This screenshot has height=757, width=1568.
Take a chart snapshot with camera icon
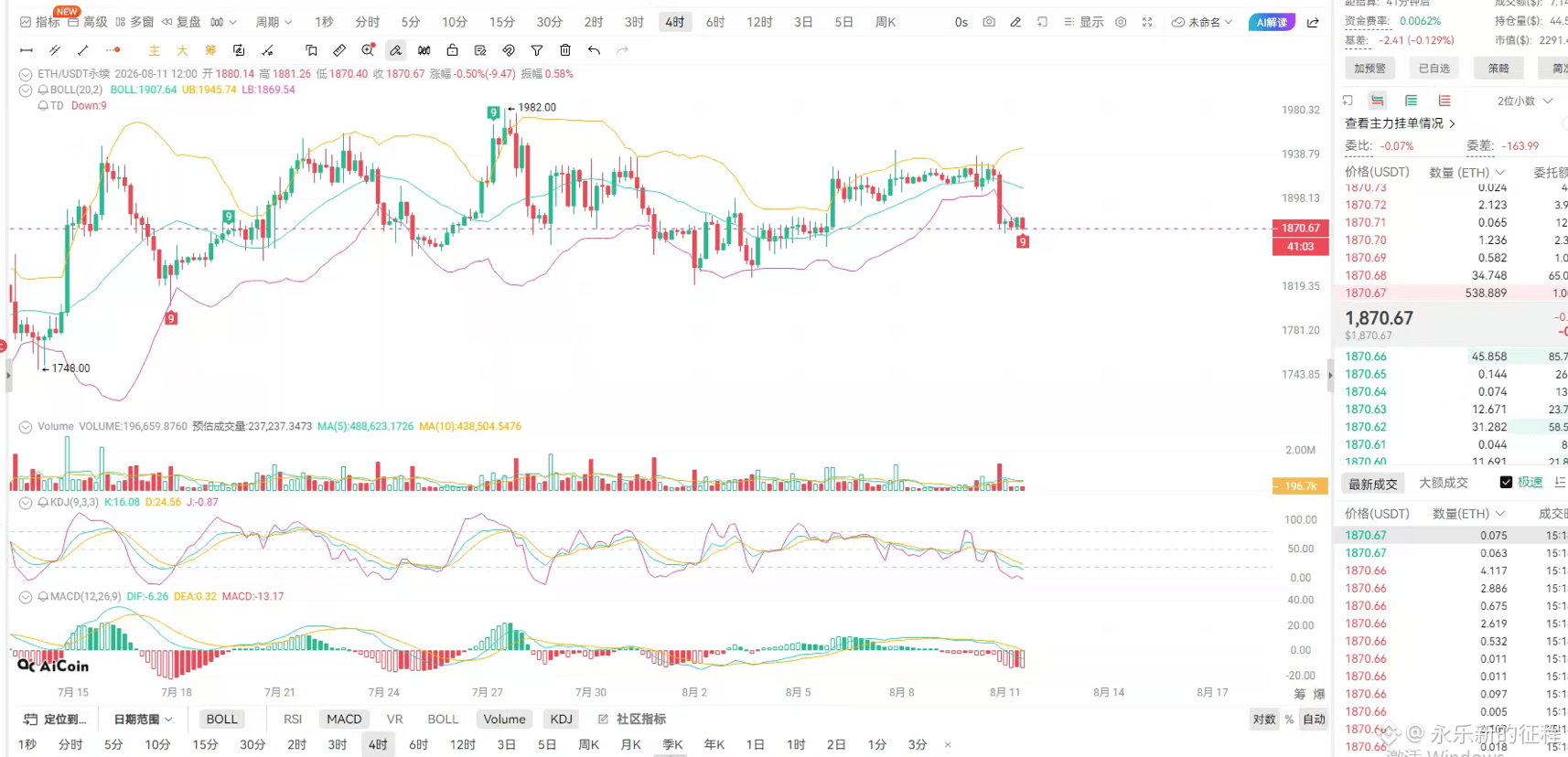[989, 22]
